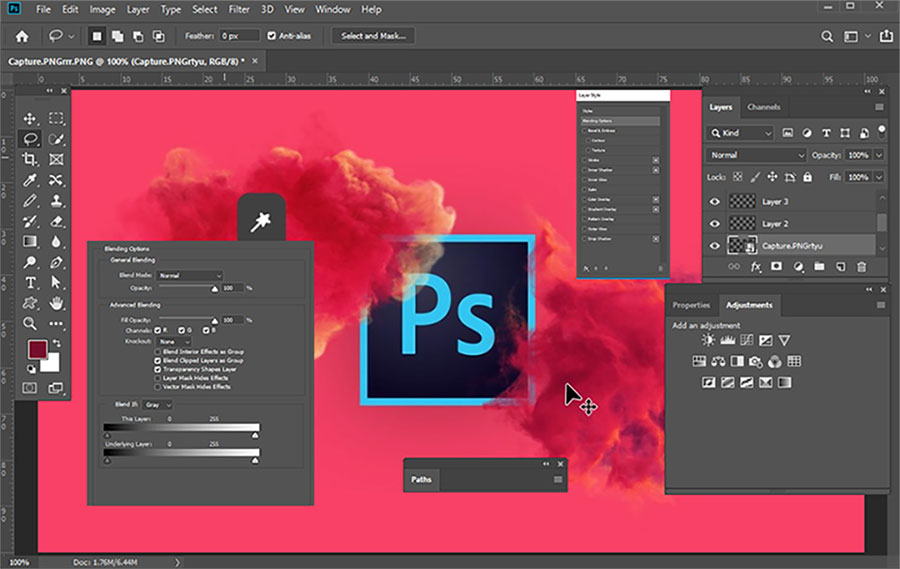This screenshot has height=569, width=900.
Task: Toggle Blend Clipped Layers as Group
Action: (157, 361)
